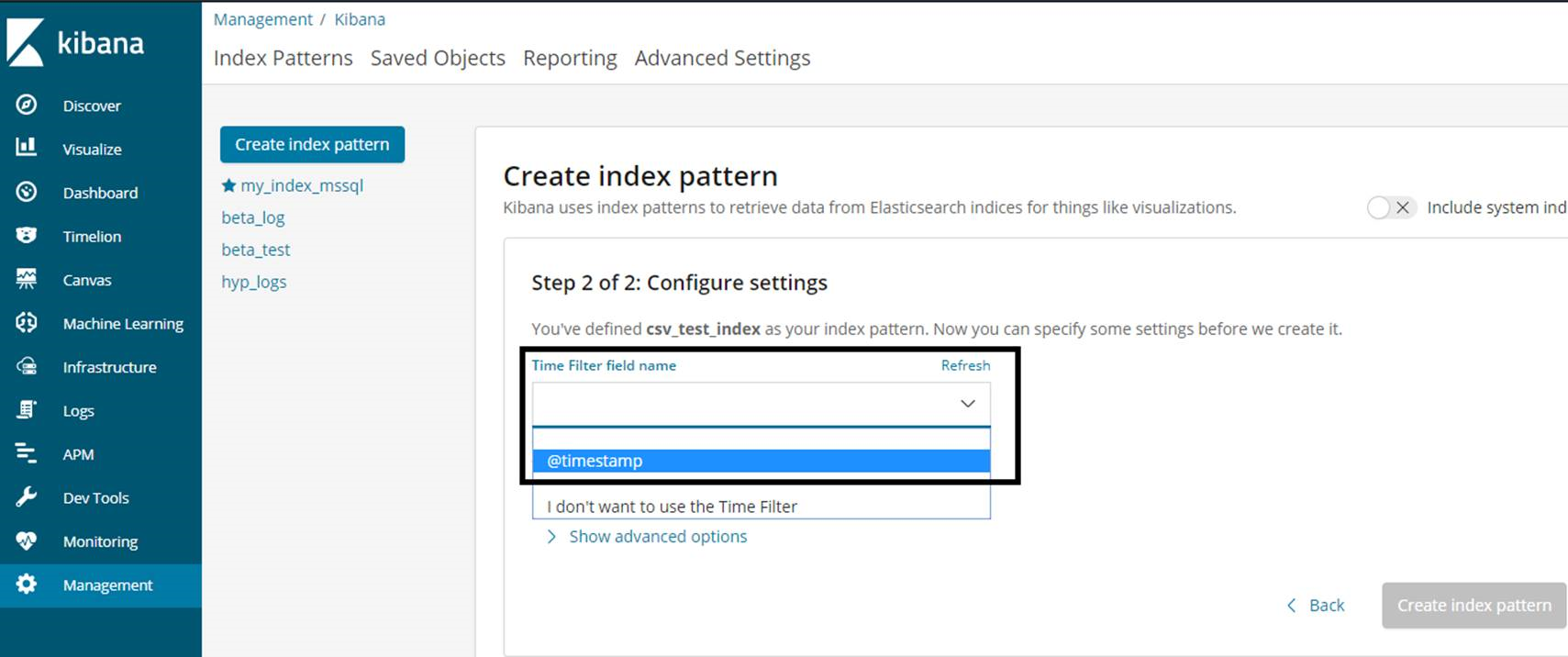Open the beta_test index pattern
1568x657 pixels.
(256, 250)
